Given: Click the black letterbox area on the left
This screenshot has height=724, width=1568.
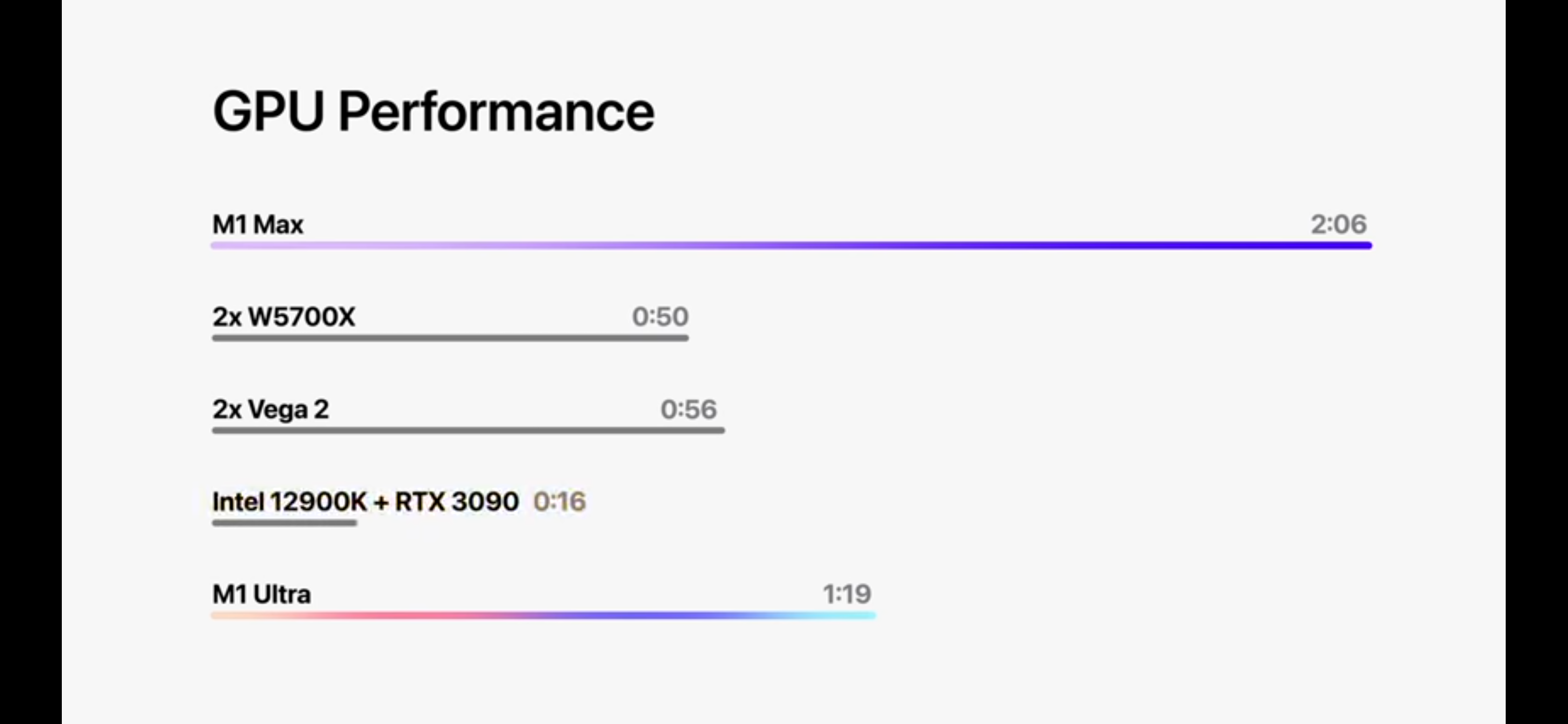Looking at the screenshot, I should (31, 361).
